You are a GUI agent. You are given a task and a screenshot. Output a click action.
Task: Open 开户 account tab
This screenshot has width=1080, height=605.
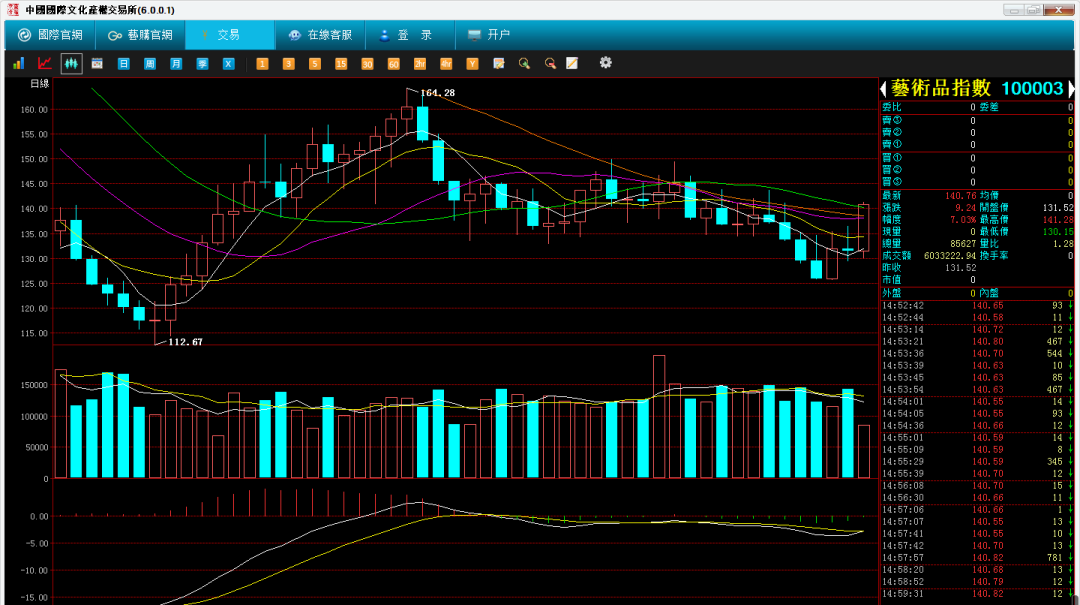(489, 34)
